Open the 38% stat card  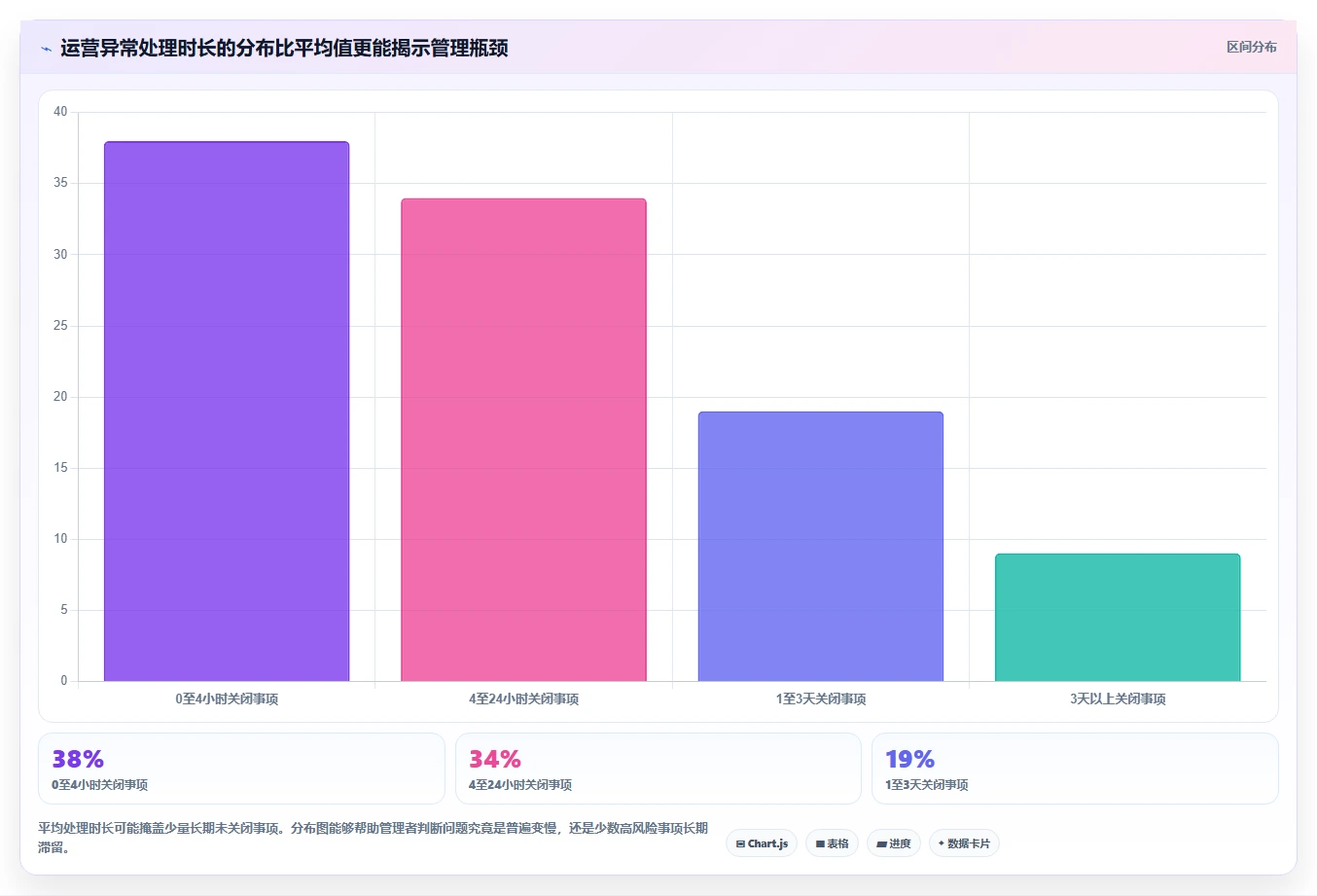pos(241,769)
